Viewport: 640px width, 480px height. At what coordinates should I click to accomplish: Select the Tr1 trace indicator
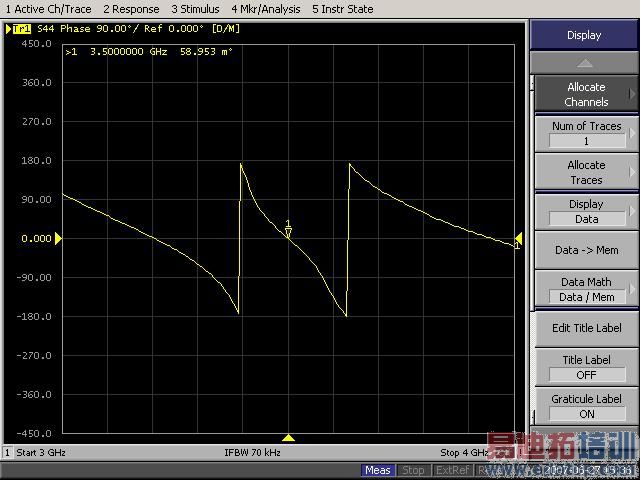tap(22, 29)
